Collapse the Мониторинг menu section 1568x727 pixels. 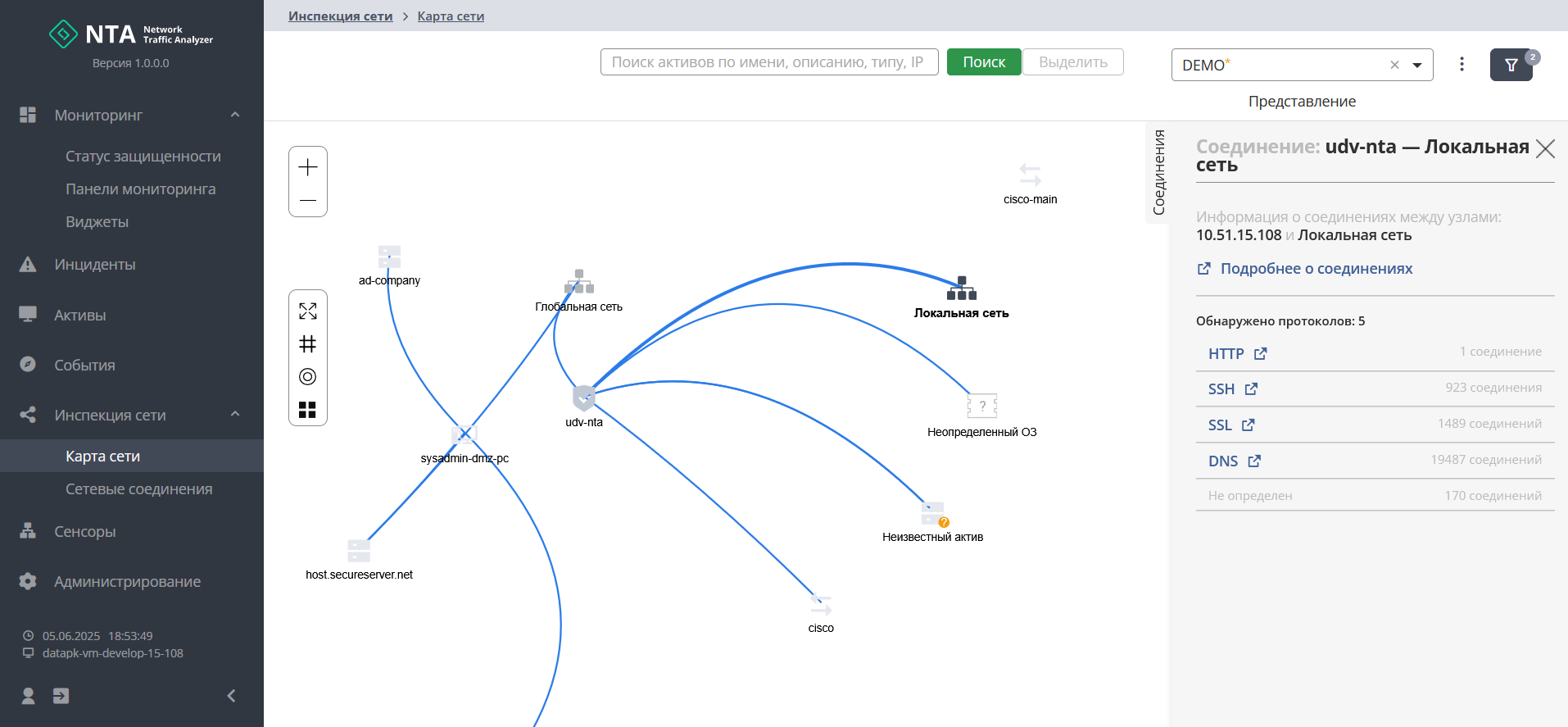coord(235,115)
